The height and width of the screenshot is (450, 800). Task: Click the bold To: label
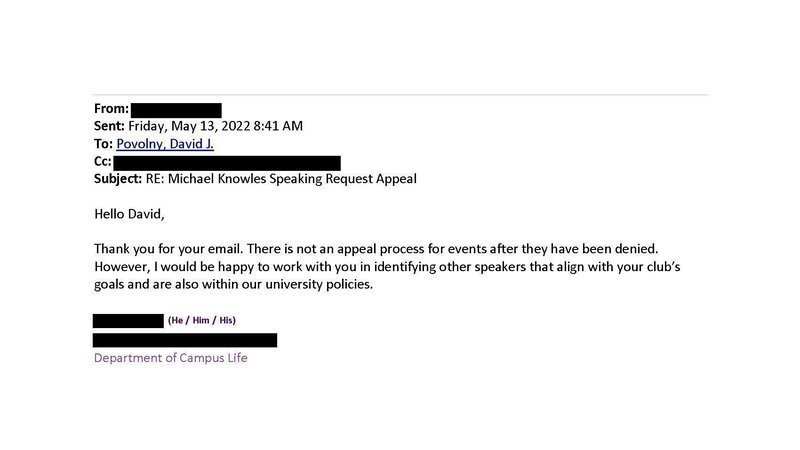pos(103,144)
